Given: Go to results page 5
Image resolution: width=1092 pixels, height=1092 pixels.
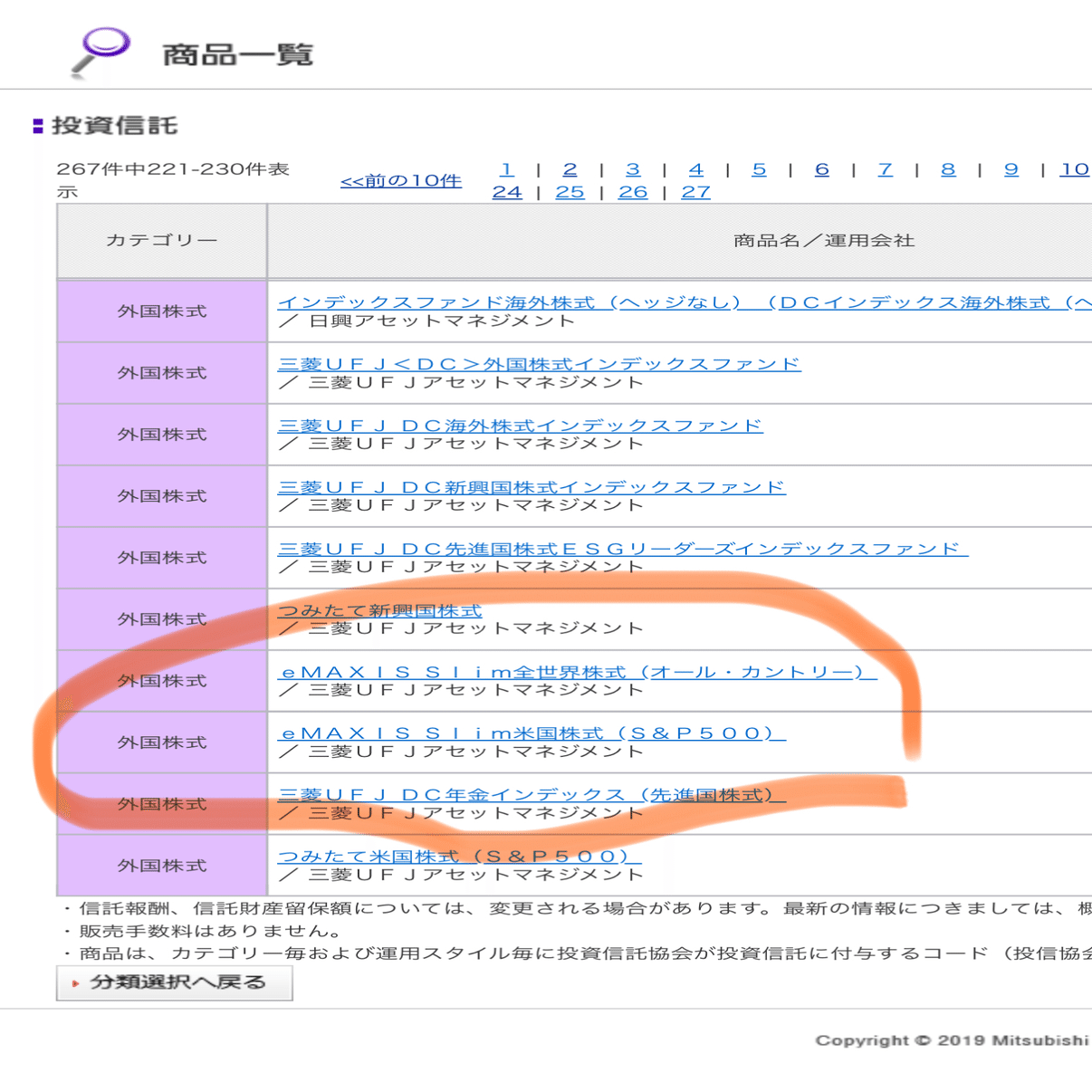Looking at the screenshot, I should pyautogui.click(x=759, y=169).
